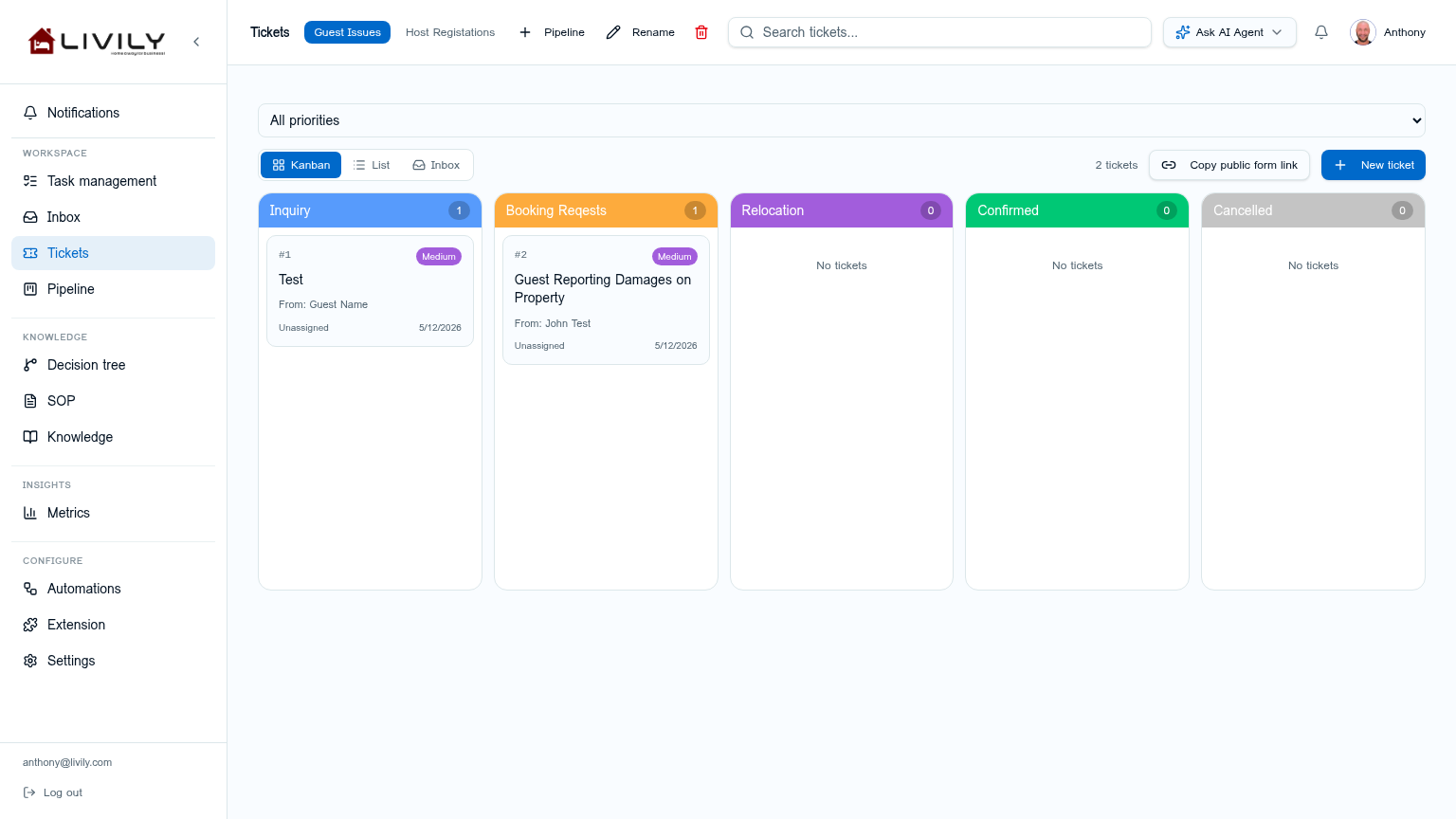Switch to the Host Registations tab
Viewport: 1456px width, 819px height.
coord(450,32)
